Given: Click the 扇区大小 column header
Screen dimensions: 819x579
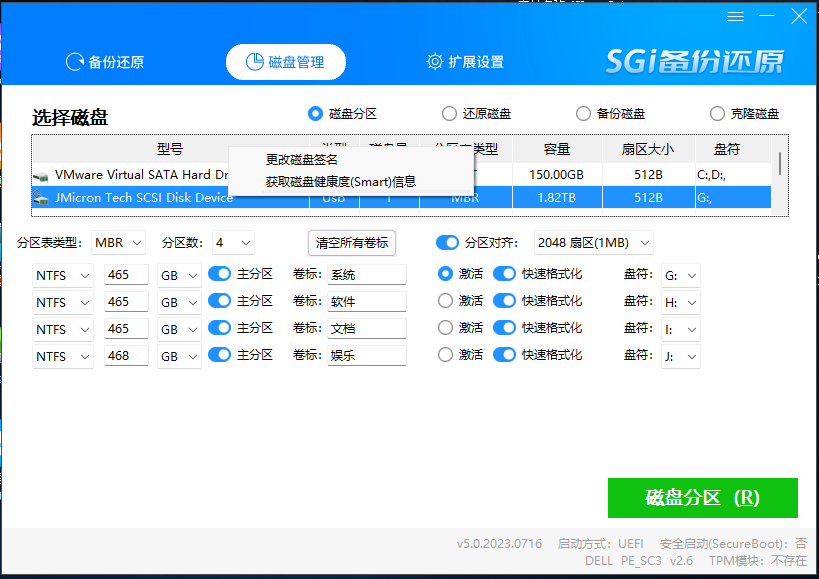Looking at the screenshot, I should tap(648, 149).
